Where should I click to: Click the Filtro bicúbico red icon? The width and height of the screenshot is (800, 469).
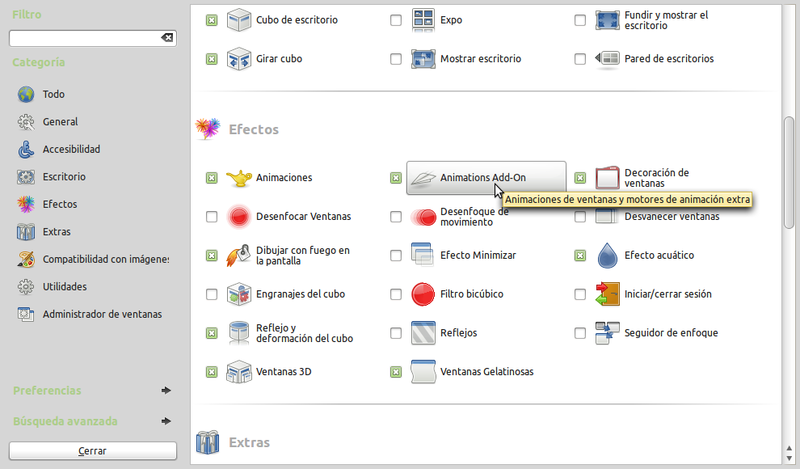(x=424, y=295)
